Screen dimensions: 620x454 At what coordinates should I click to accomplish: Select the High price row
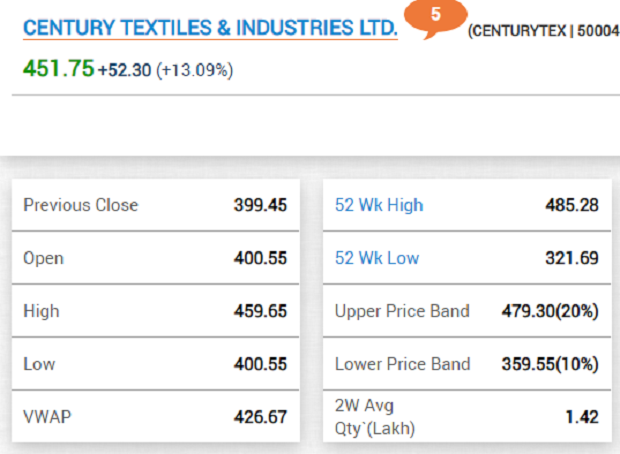coord(155,311)
